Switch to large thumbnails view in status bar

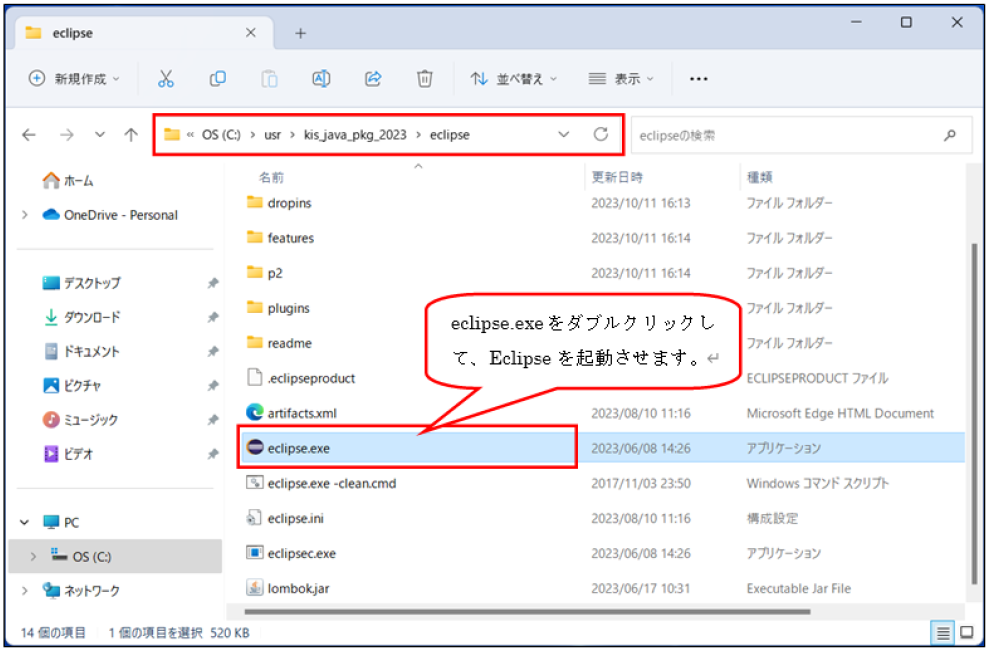point(966,632)
